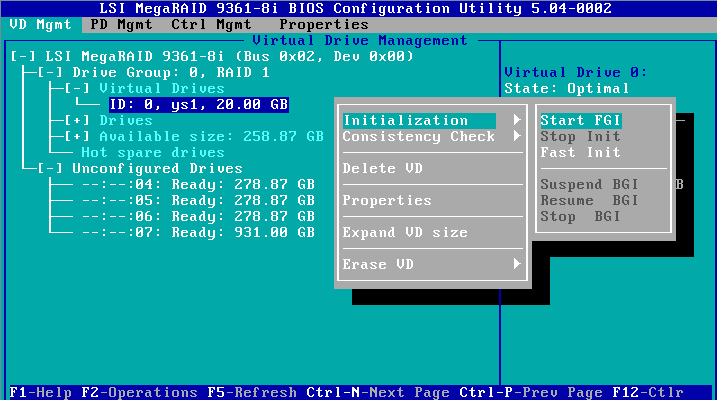This screenshot has width=717, height=400.
Task: Collapse the Virtual Drives node
Action: pyautogui.click(x=77, y=89)
